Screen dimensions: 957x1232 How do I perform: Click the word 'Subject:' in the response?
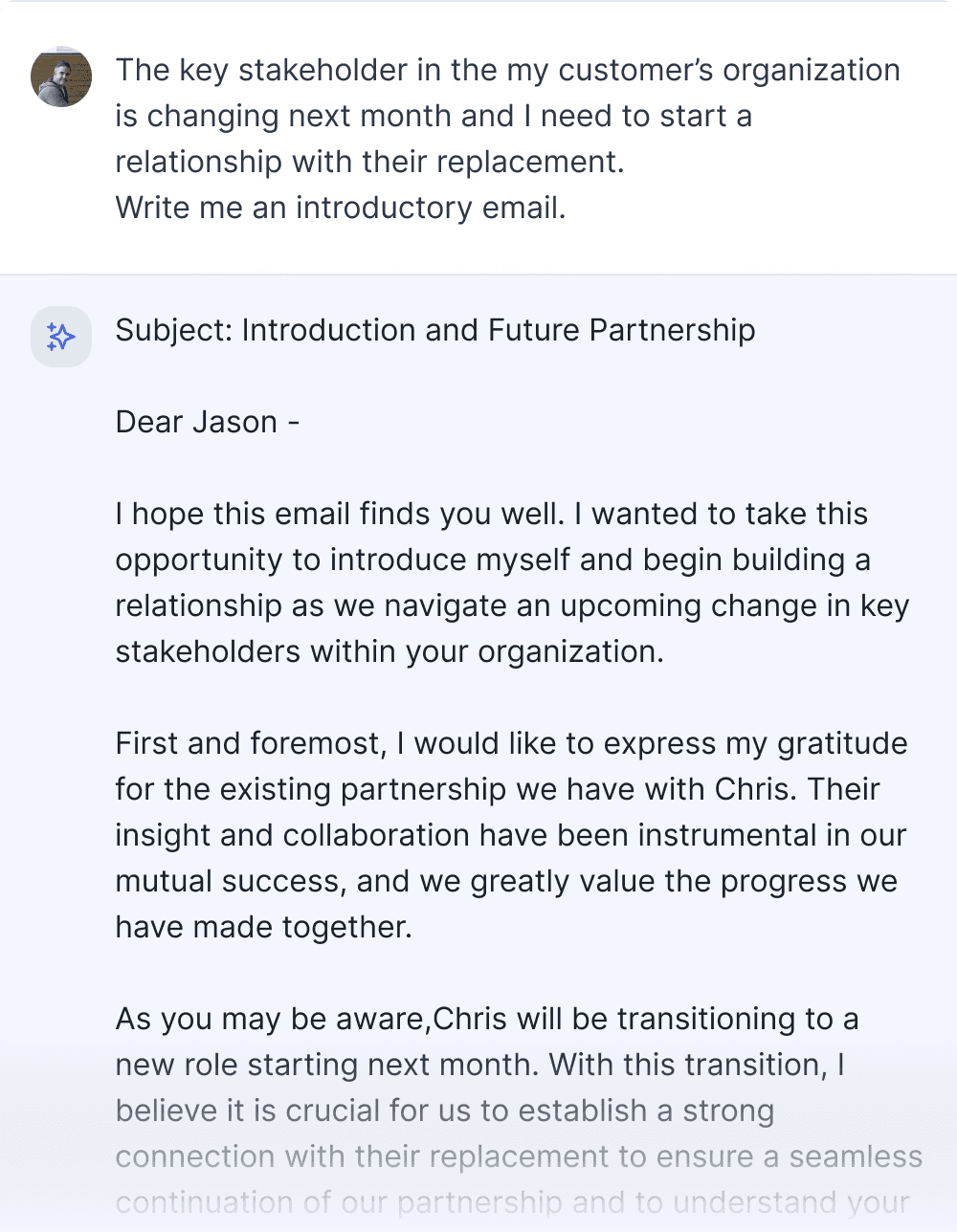point(174,331)
